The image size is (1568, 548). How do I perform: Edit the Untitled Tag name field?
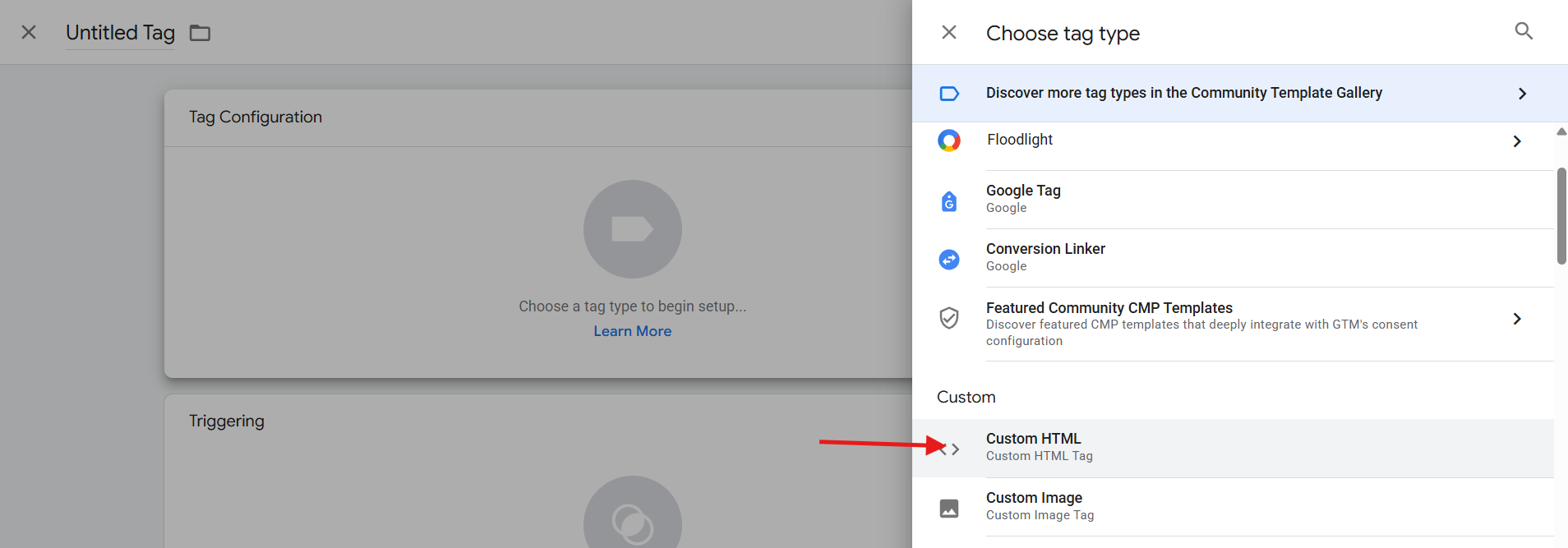(120, 33)
